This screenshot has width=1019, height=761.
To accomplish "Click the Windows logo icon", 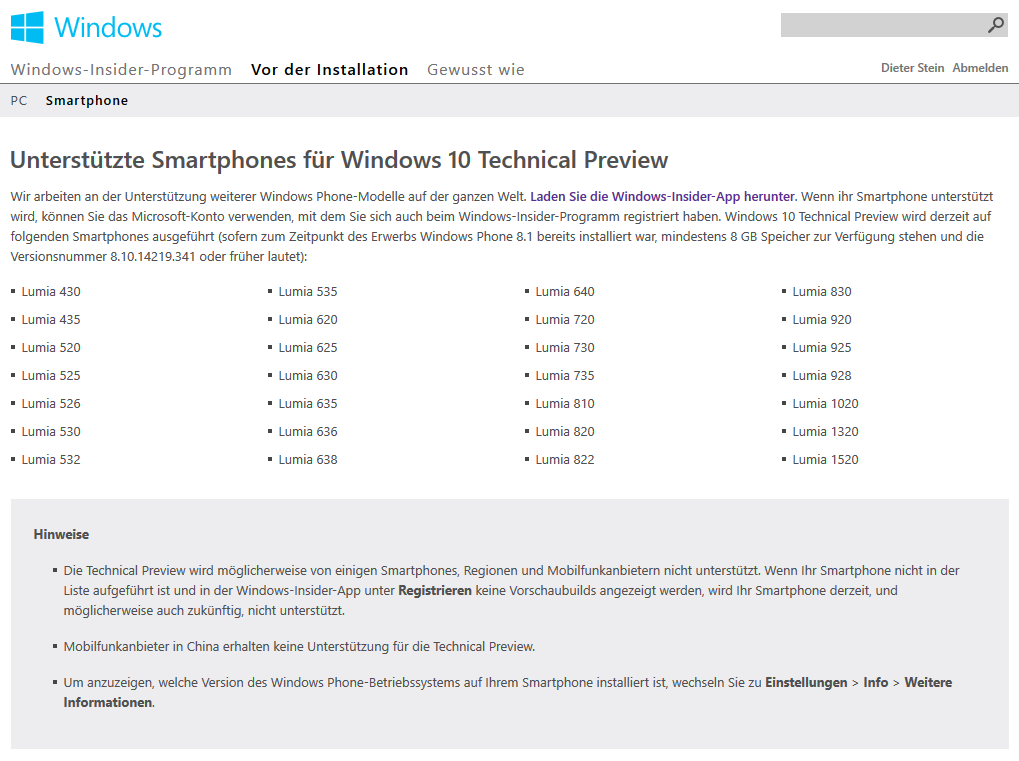I will click(x=27, y=27).
